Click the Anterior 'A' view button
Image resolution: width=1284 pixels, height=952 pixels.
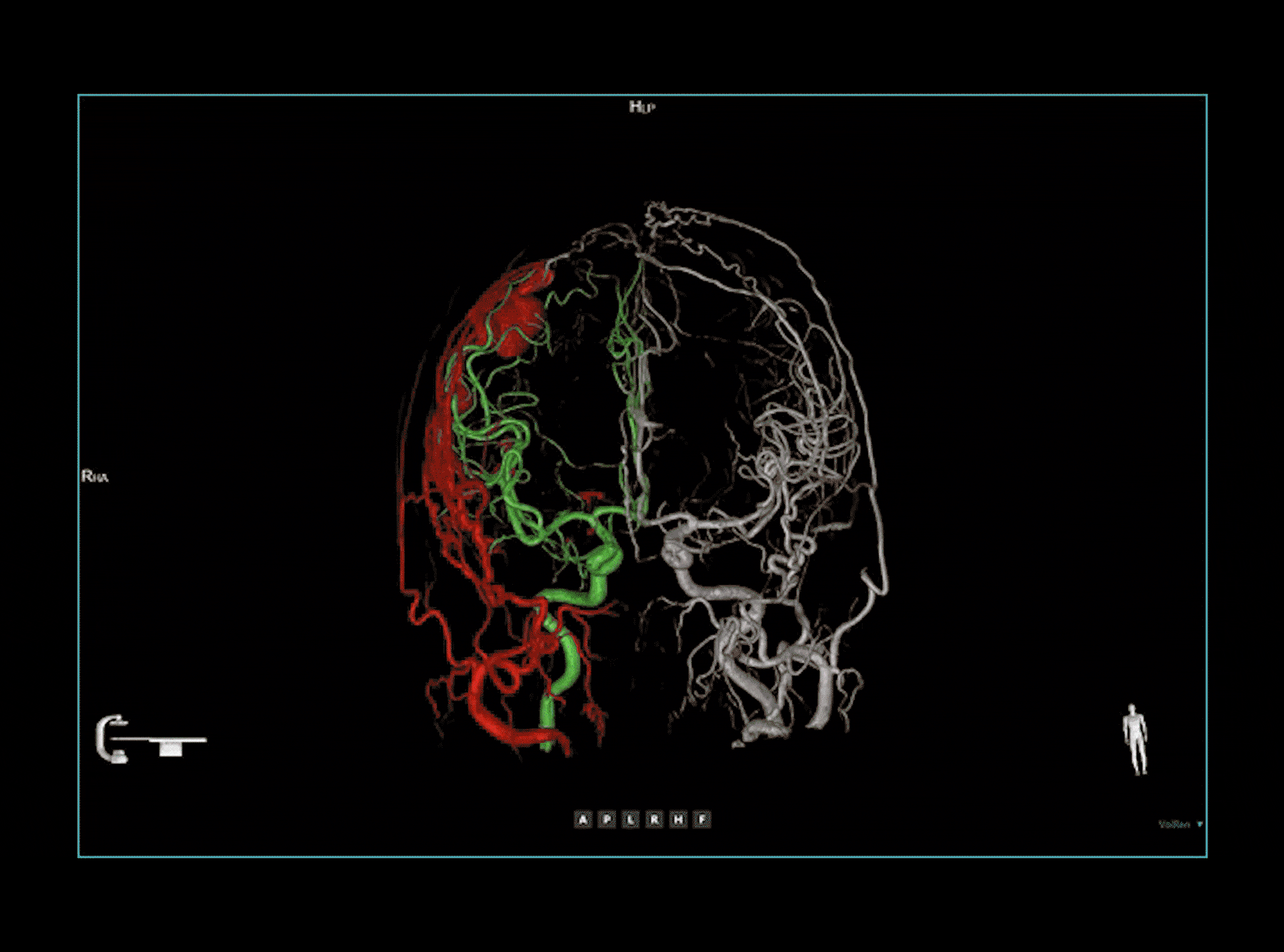582,819
